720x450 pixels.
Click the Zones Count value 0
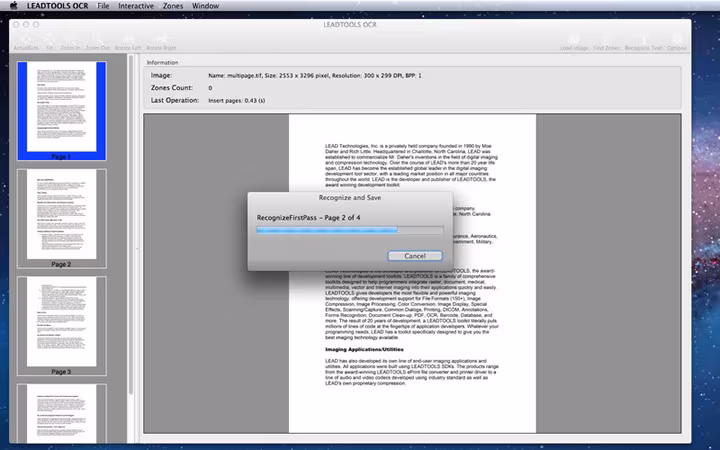click(210, 88)
